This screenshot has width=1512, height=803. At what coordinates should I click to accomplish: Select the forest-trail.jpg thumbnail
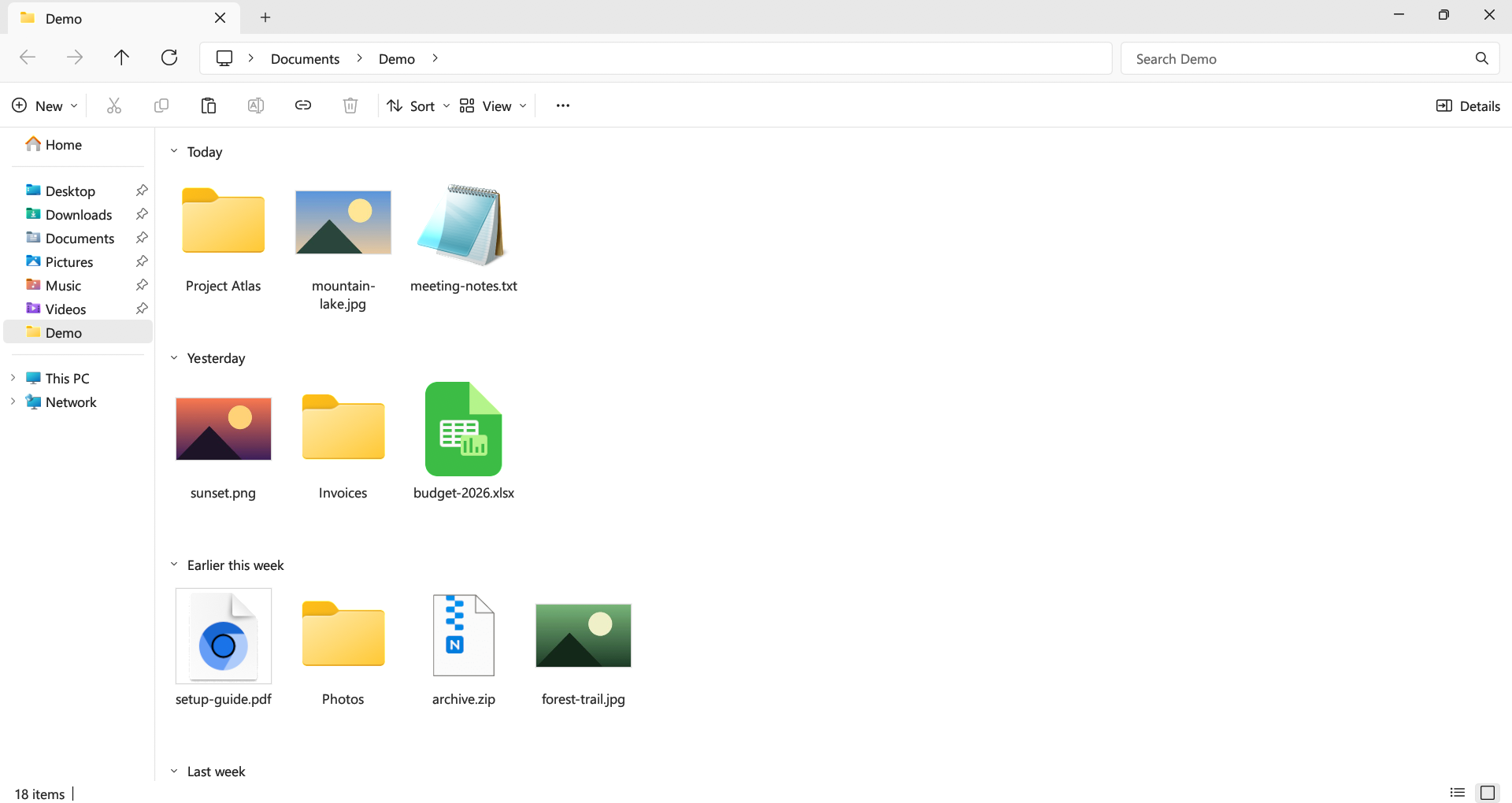[x=584, y=635]
